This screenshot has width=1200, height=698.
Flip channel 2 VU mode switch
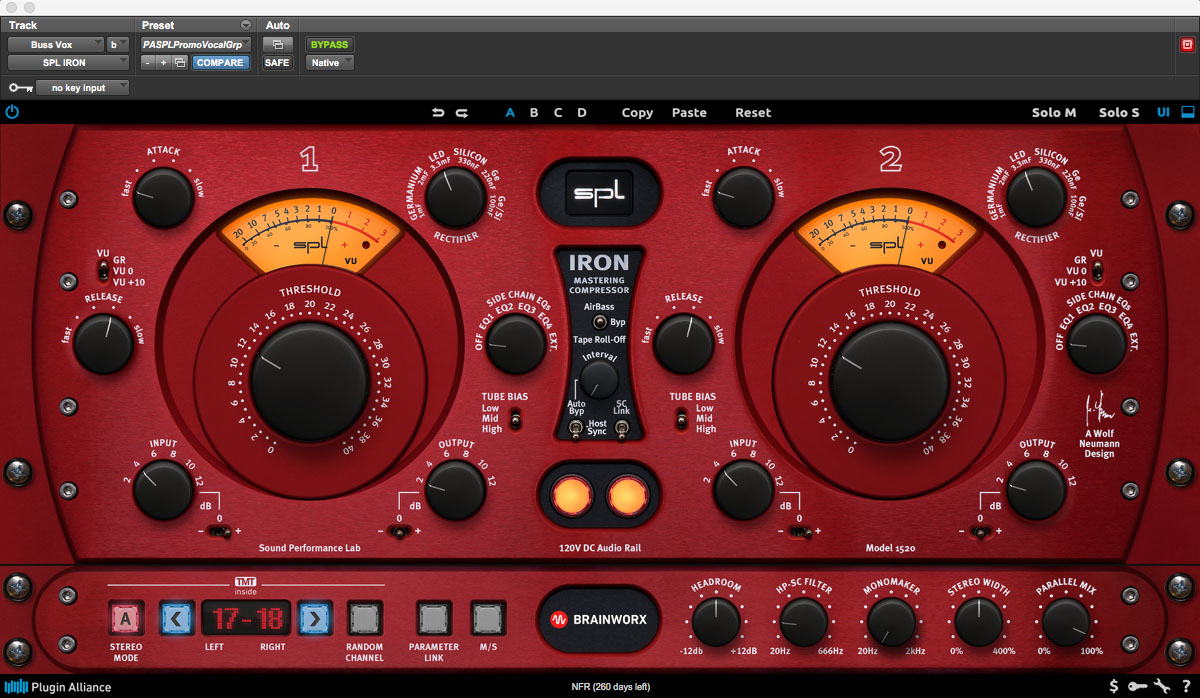1097,271
